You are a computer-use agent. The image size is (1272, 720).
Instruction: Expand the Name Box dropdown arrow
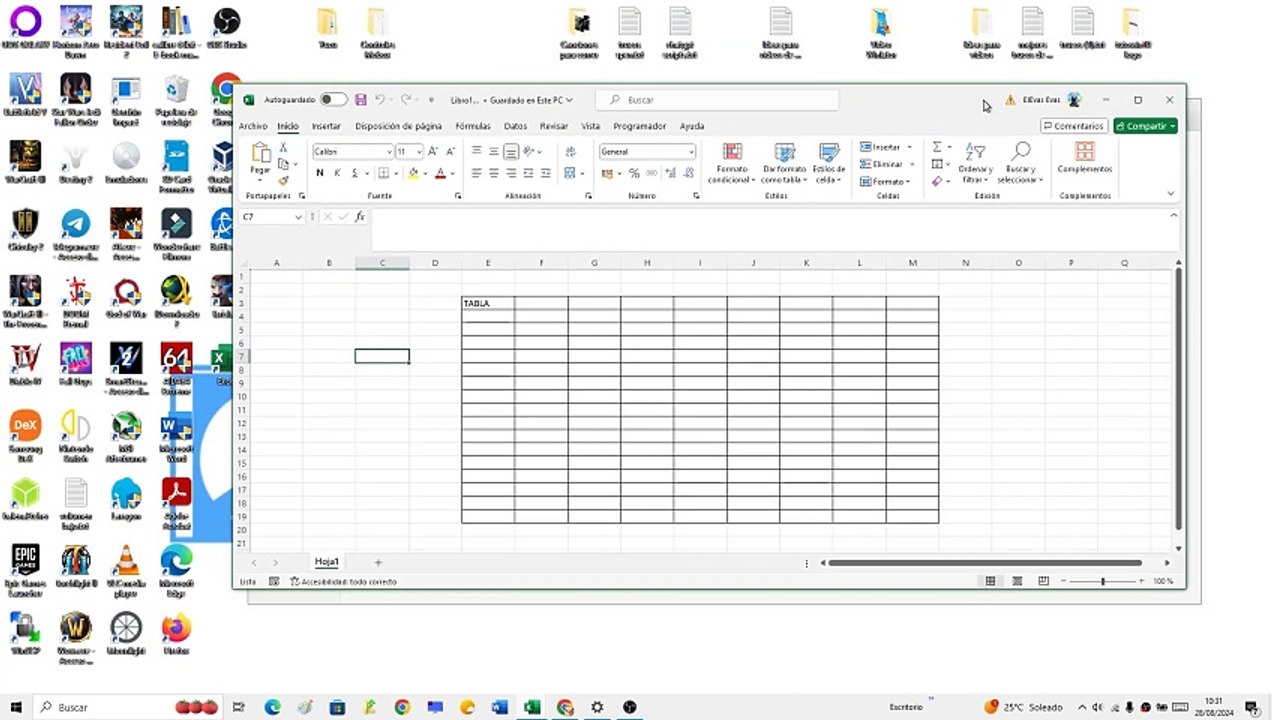298,217
